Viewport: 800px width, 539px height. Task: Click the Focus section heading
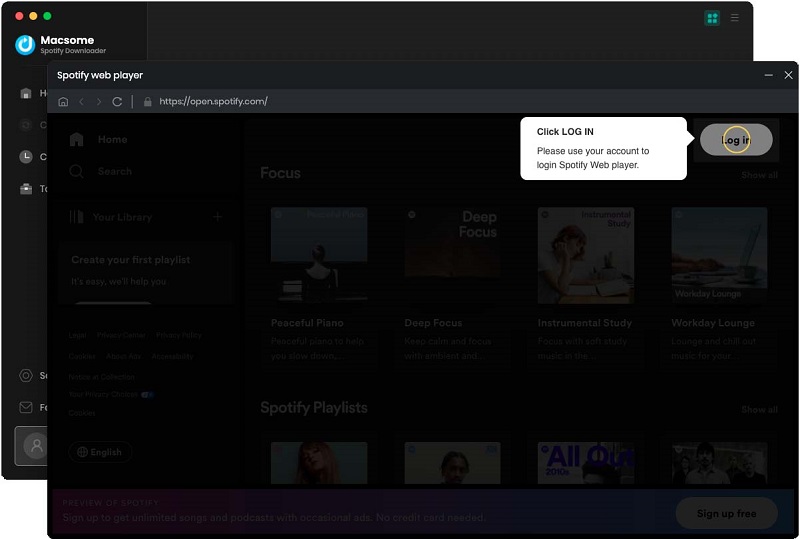(280, 173)
